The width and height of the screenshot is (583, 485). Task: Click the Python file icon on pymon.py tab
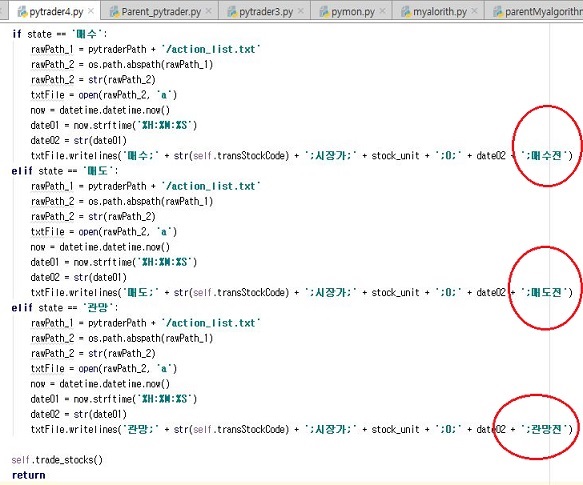[324, 12]
